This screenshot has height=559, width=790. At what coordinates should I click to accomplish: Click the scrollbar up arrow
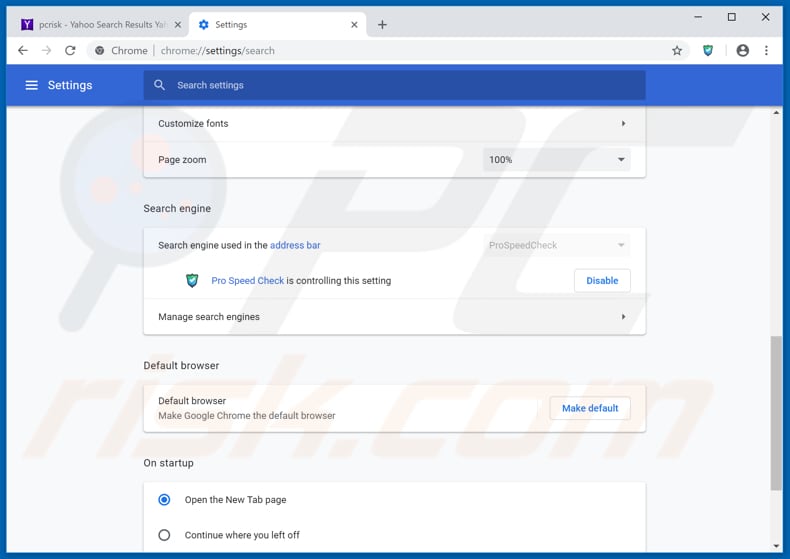(x=776, y=113)
